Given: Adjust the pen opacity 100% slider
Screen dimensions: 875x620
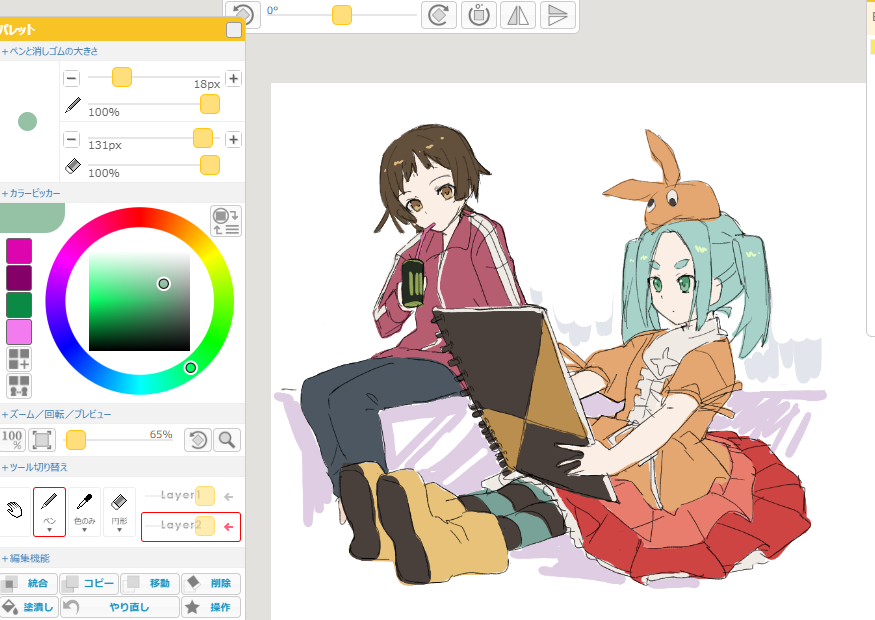Looking at the screenshot, I should 210,104.
